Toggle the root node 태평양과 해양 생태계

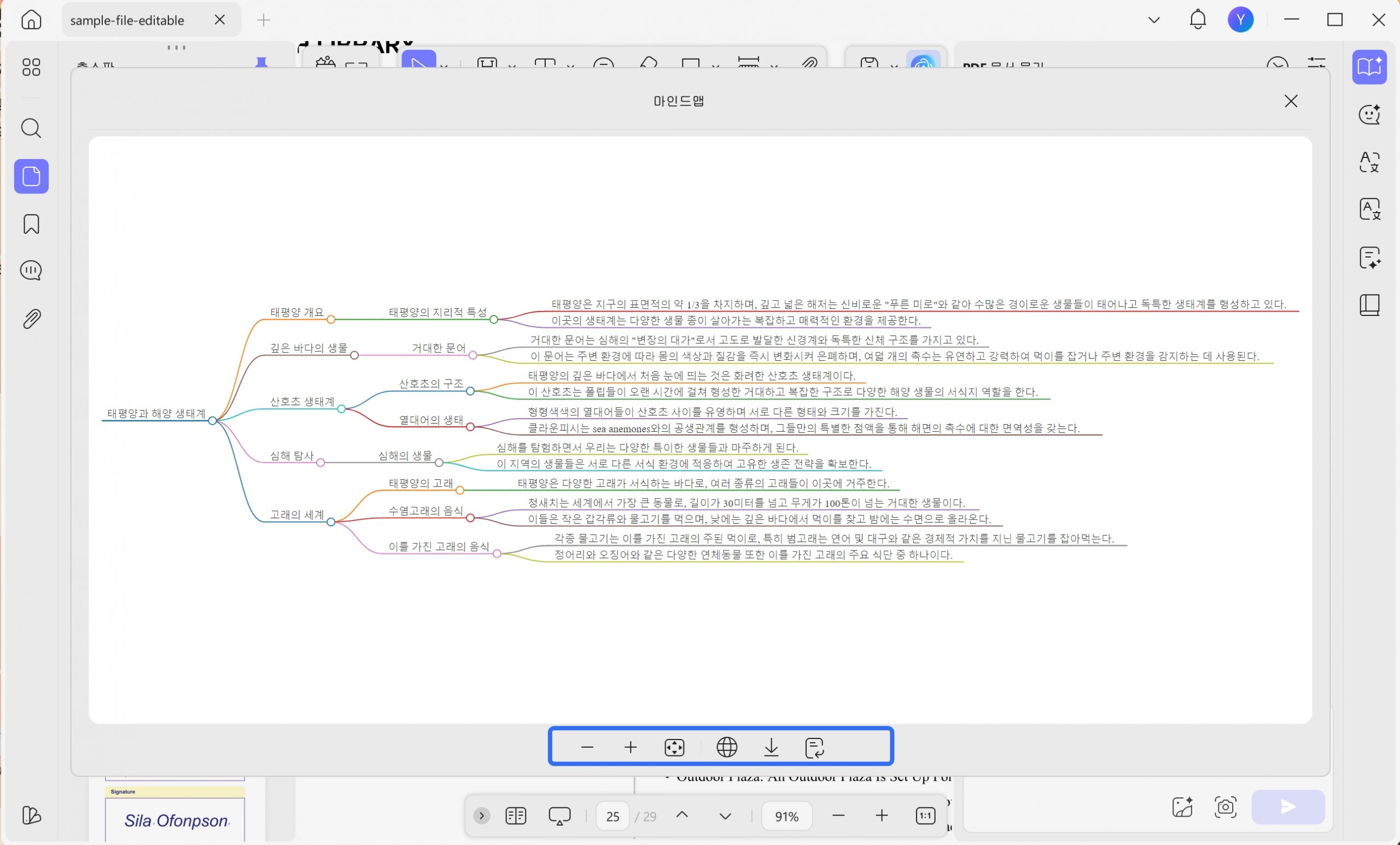pos(212,421)
